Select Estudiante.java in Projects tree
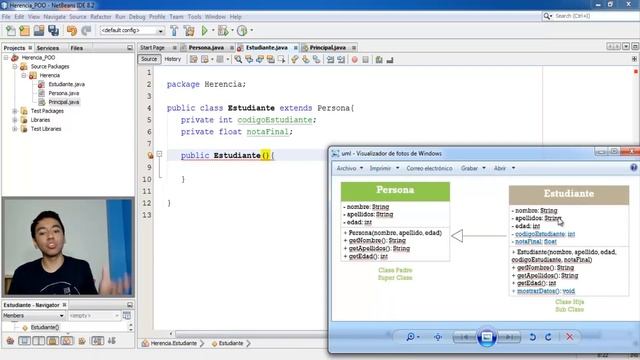The height and width of the screenshot is (360, 640). (x=66, y=84)
